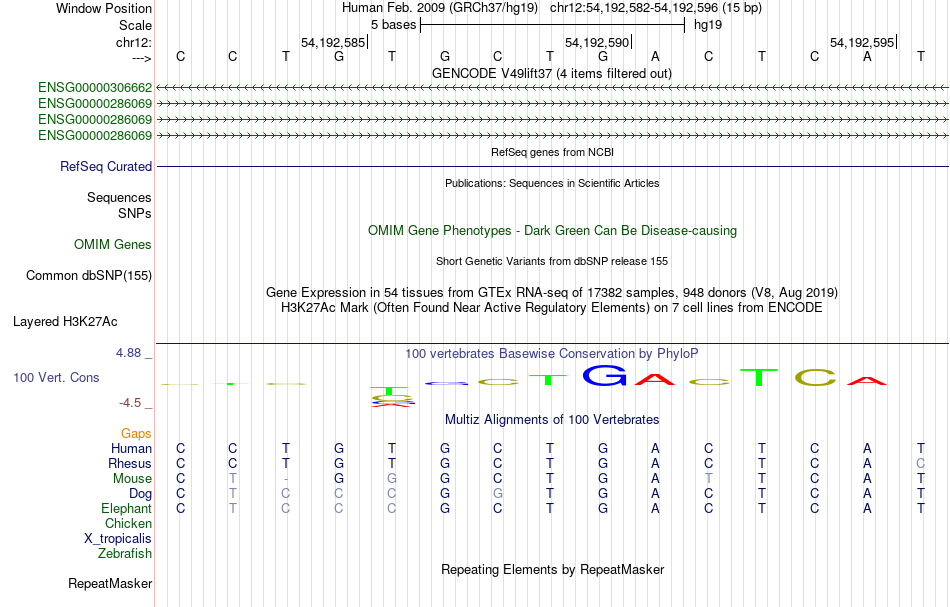Screen dimensions: 950x607
Task: Click the SNPs track label
Action: [x=135, y=213]
